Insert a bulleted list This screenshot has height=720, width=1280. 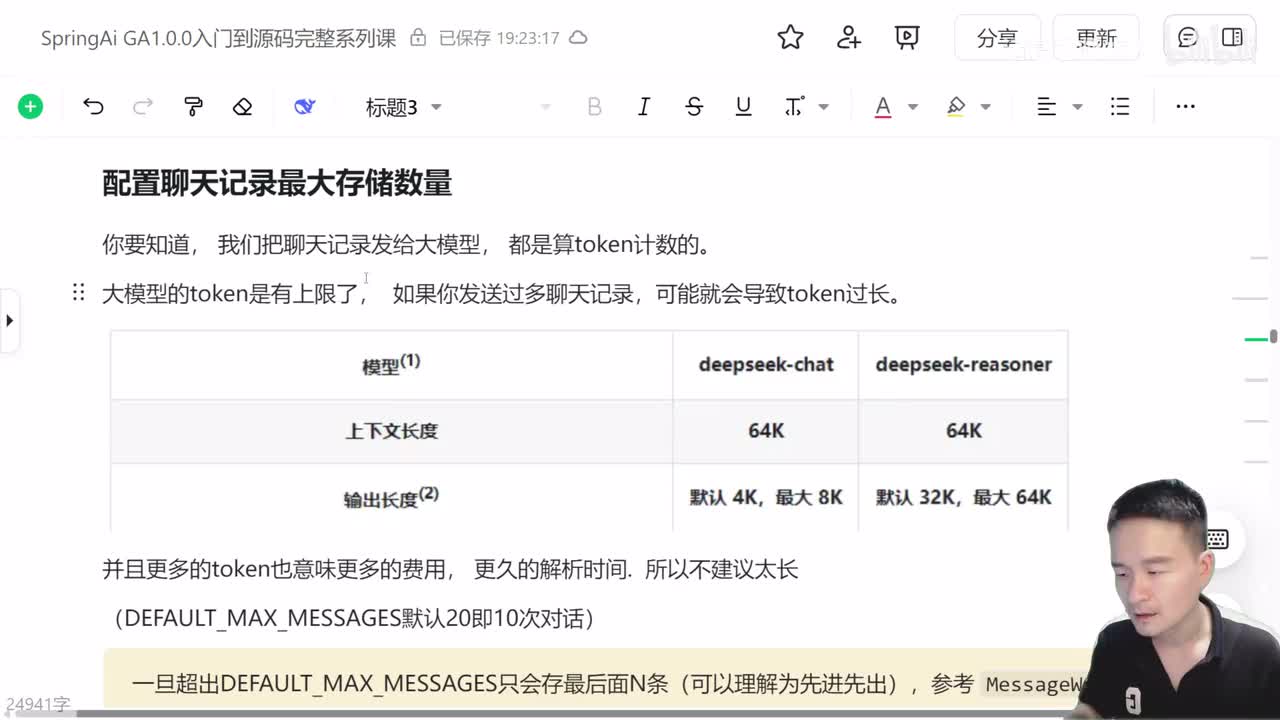(1120, 107)
